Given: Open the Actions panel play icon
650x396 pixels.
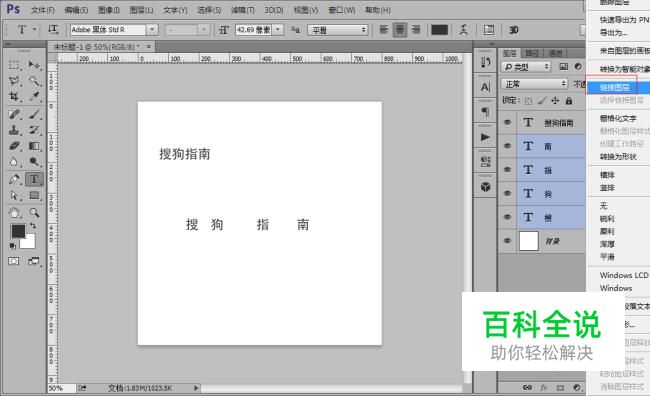Looking at the screenshot, I should [x=485, y=137].
